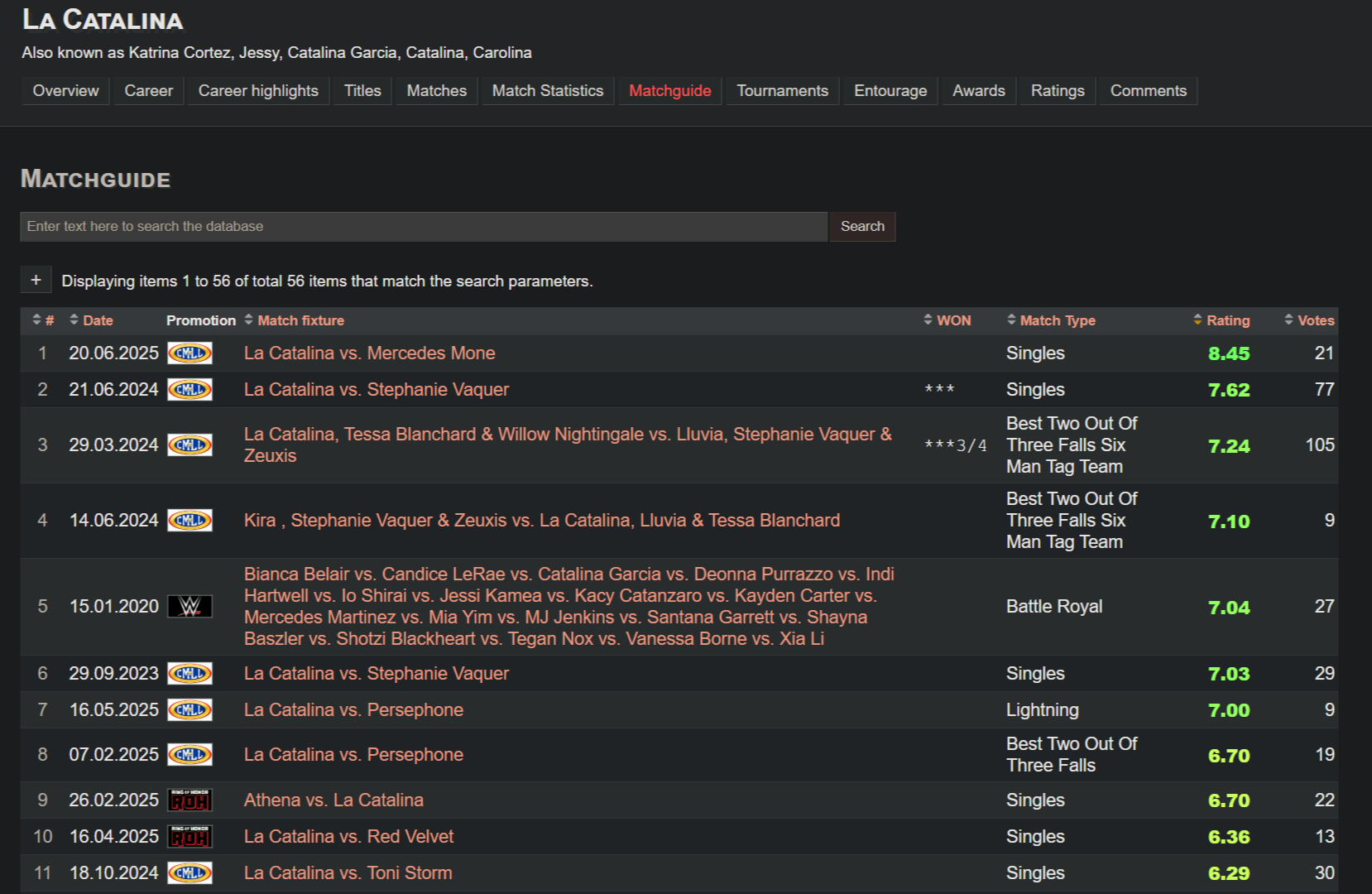Click the WWE logo in the 15.01.2020 row

pyautogui.click(x=189, y=607)
